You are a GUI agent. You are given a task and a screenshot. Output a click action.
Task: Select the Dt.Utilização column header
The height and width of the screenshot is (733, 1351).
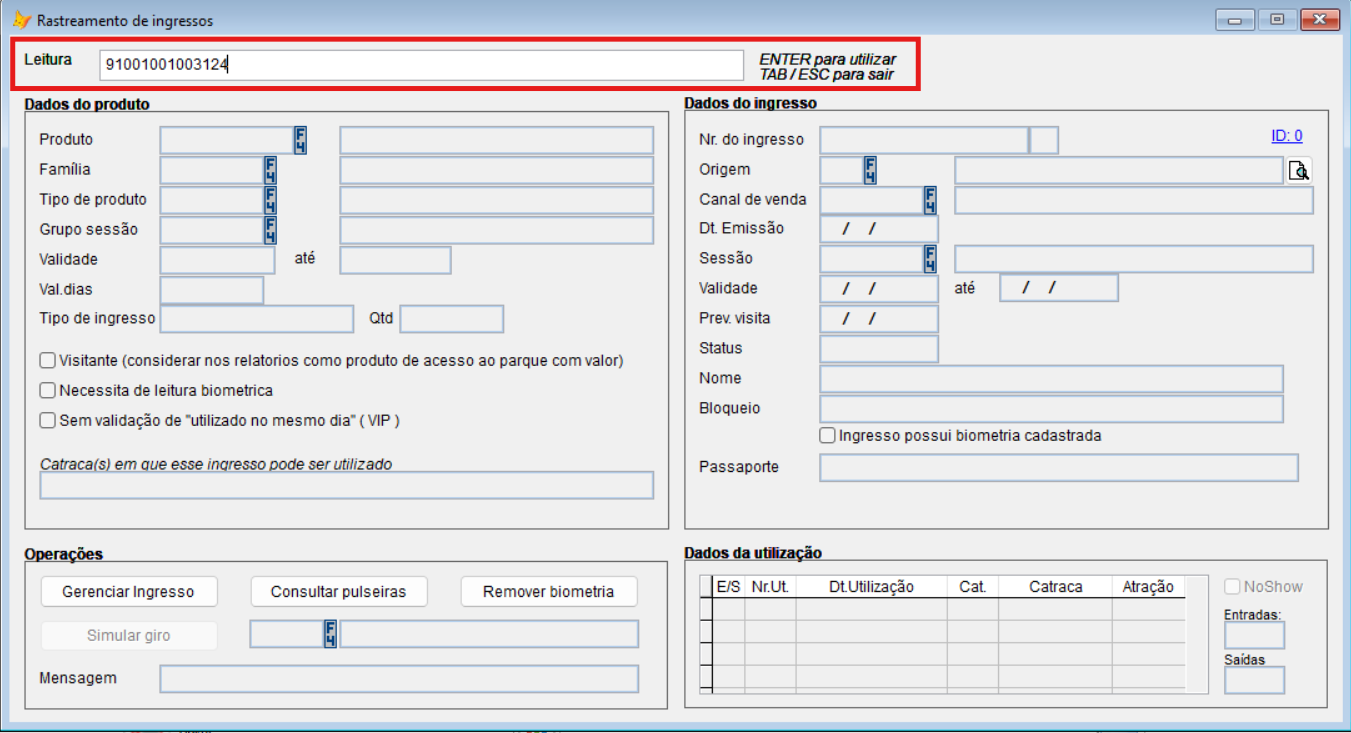point(871,587)
